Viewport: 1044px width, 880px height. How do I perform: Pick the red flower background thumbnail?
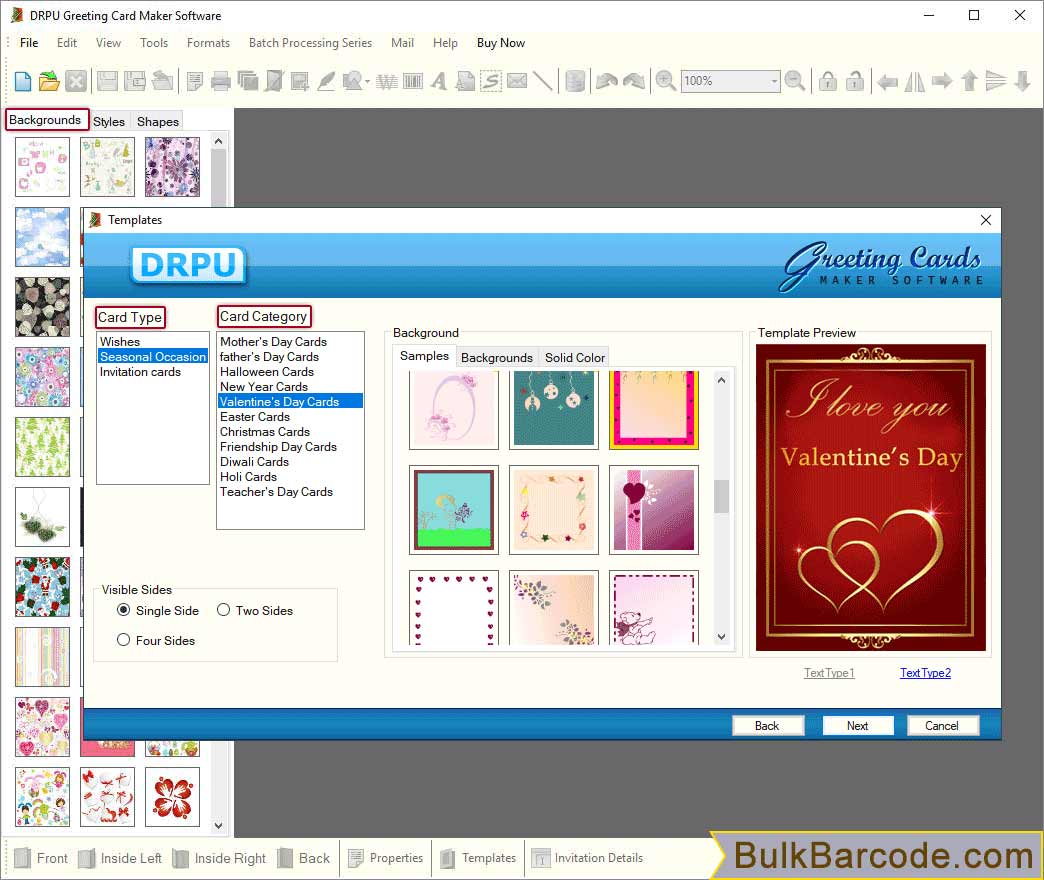point(172,797)
